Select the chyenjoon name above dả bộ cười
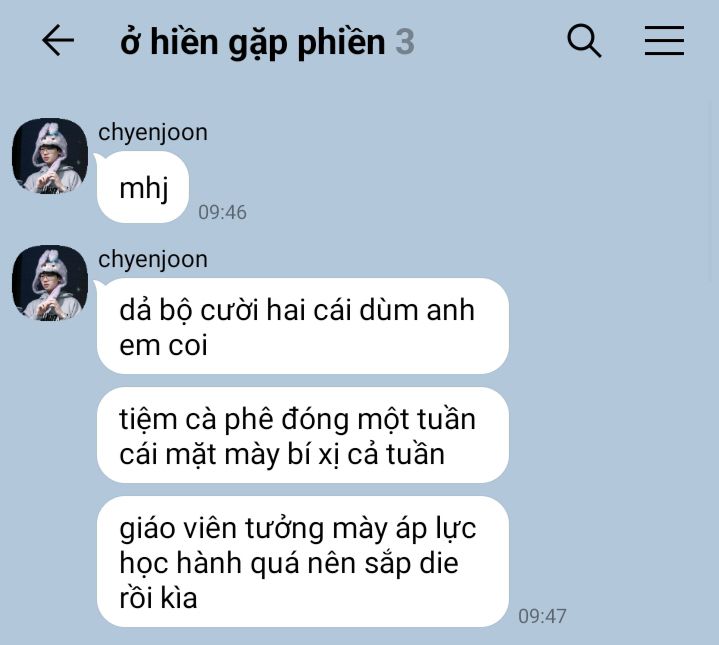Viewport: 719px width, 645px height. pos(153,259)
